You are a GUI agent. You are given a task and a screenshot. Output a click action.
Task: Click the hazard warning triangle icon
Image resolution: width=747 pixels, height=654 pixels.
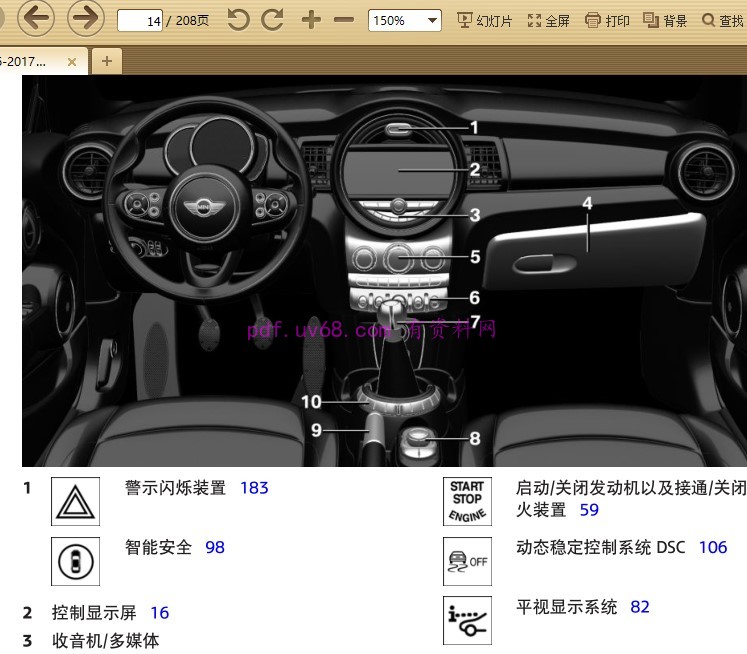(x=75, y=502)
